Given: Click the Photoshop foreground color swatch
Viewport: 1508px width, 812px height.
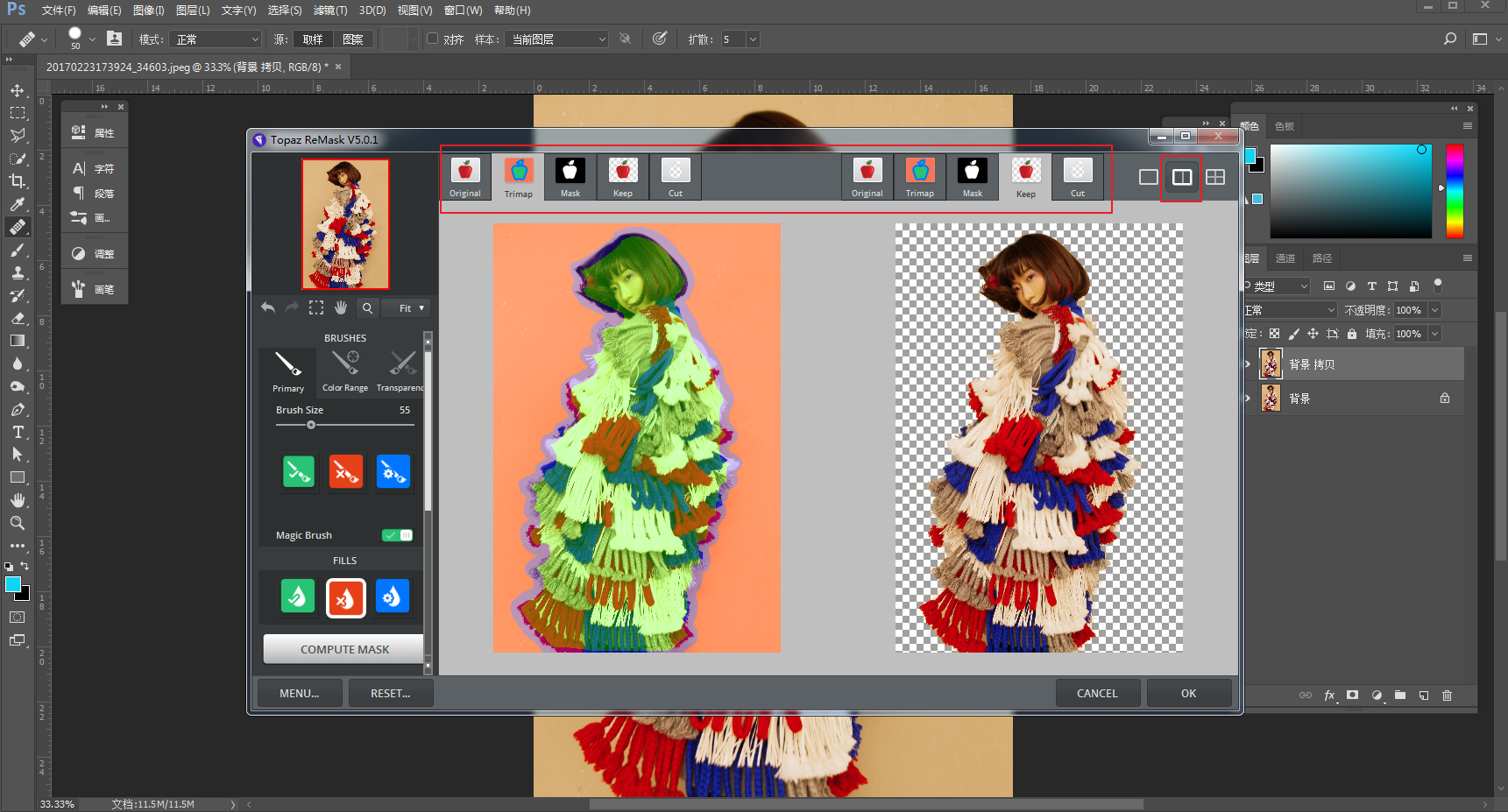Looking at the screenshot, I should coord(12,585).
